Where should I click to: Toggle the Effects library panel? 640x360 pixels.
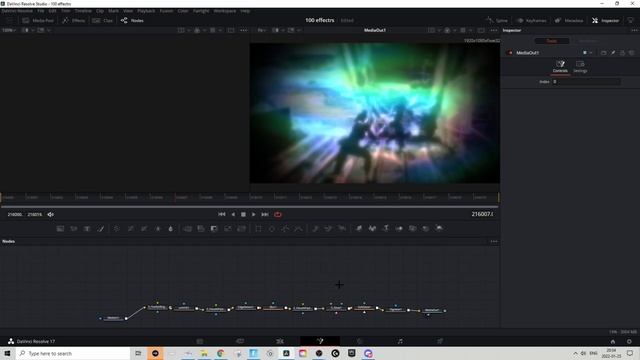coord(73,20)
